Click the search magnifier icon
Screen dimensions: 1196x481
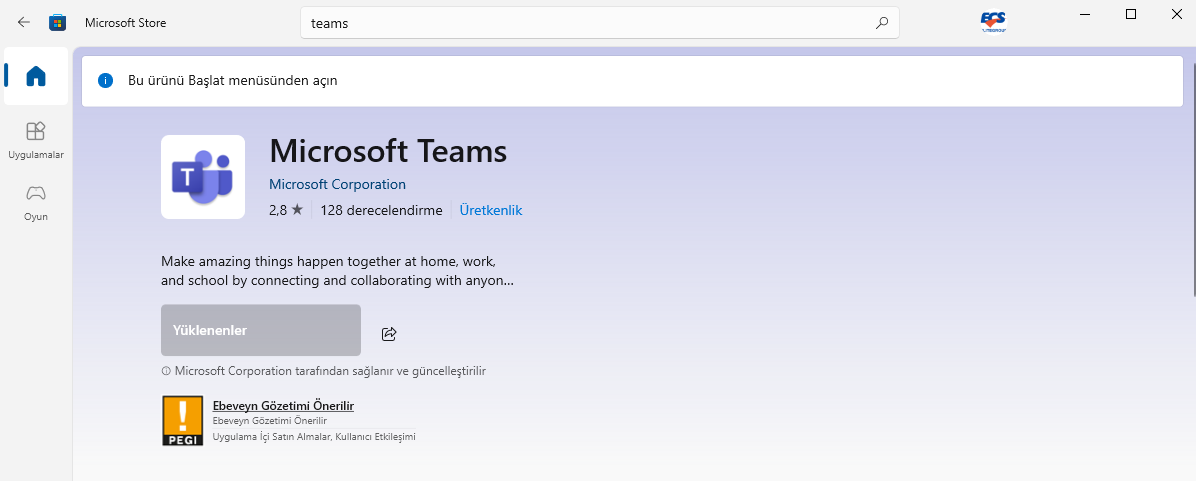pos(881,23)
